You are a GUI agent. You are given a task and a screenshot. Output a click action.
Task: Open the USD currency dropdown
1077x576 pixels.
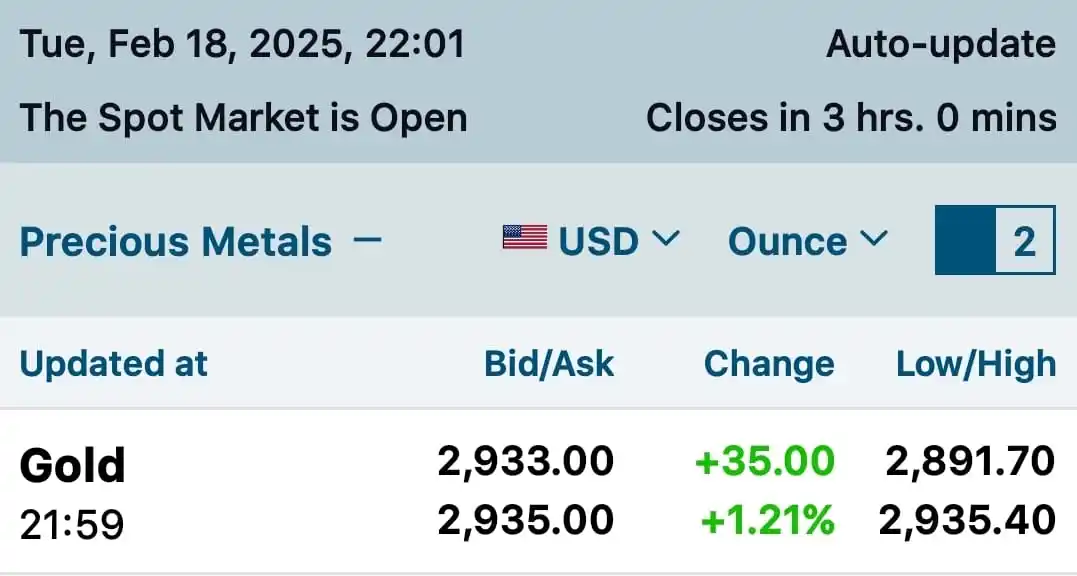click(x=598, y=241)
